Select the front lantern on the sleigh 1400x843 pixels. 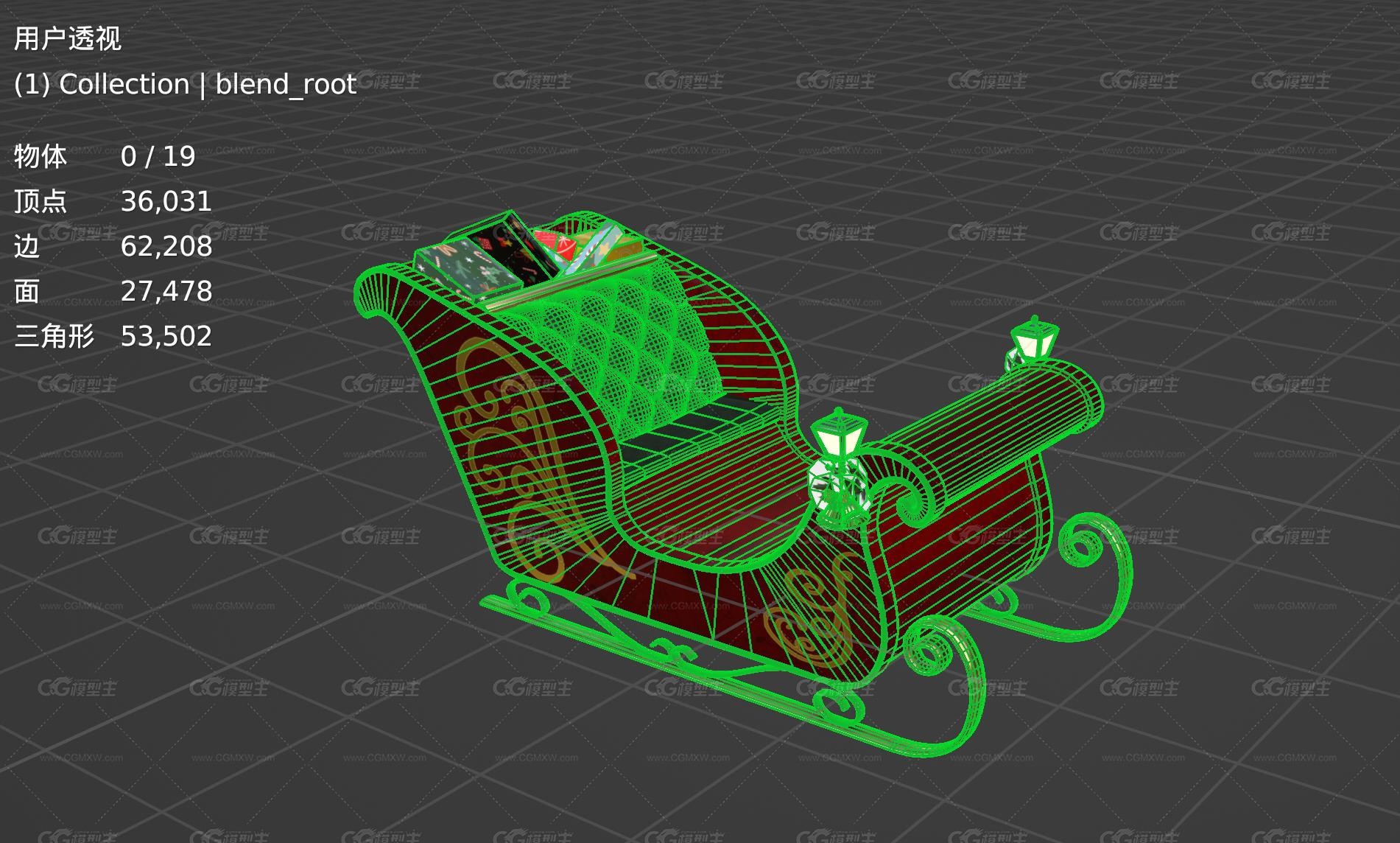tap(839, 468)
